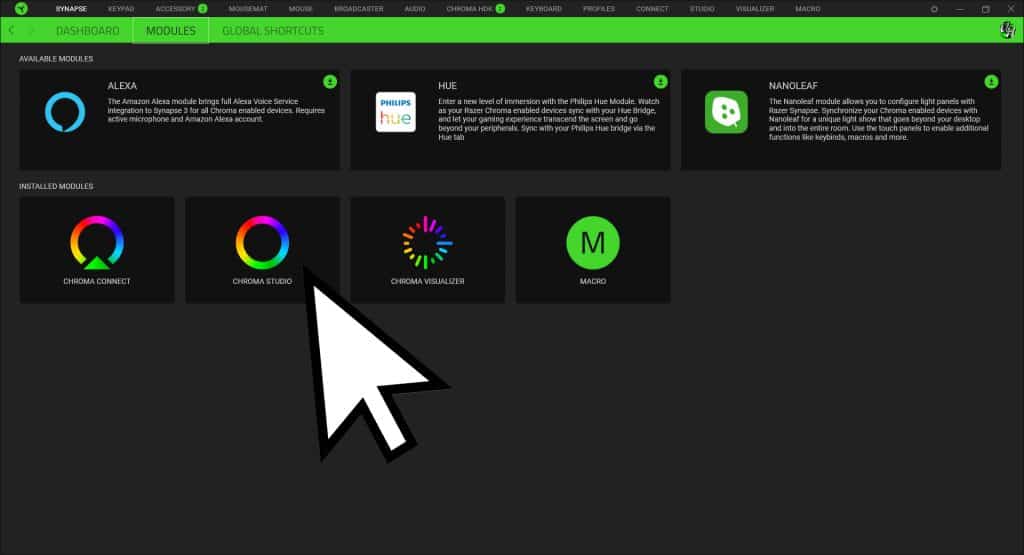This screenshot has height=555, width=1024.
Task: Click the ALEXA module title
Action: [122, 86]
